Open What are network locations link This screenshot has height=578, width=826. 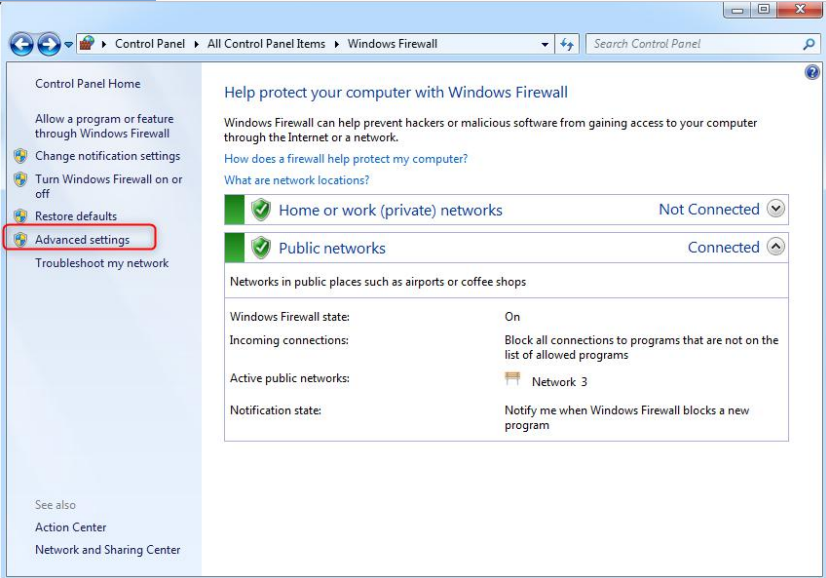pos(297,180)
